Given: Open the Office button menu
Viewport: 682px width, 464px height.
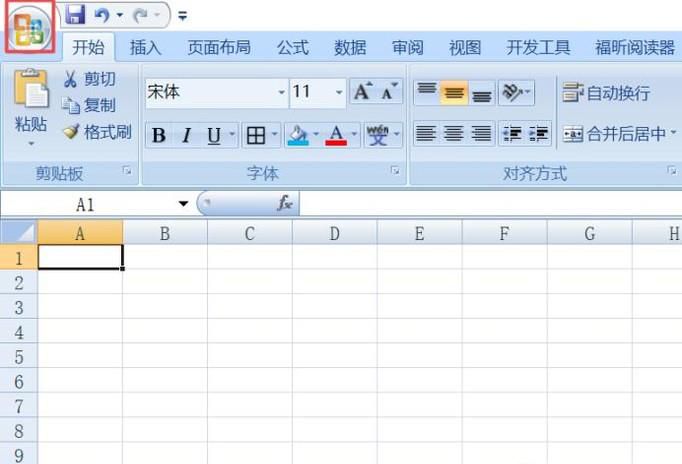Looking at the screenshot, I should pos(30,27).
